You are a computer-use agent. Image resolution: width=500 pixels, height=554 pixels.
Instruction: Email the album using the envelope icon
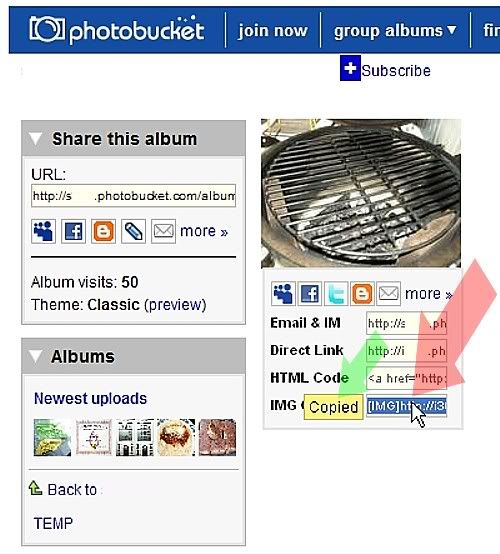click(x=163, y=231)
